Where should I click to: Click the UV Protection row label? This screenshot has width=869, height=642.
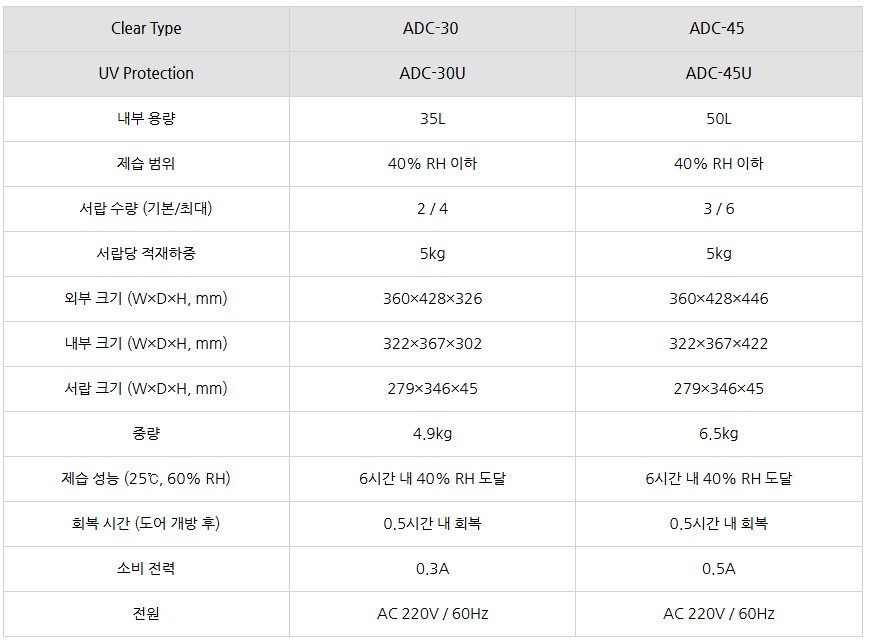[x=146, y=73]
